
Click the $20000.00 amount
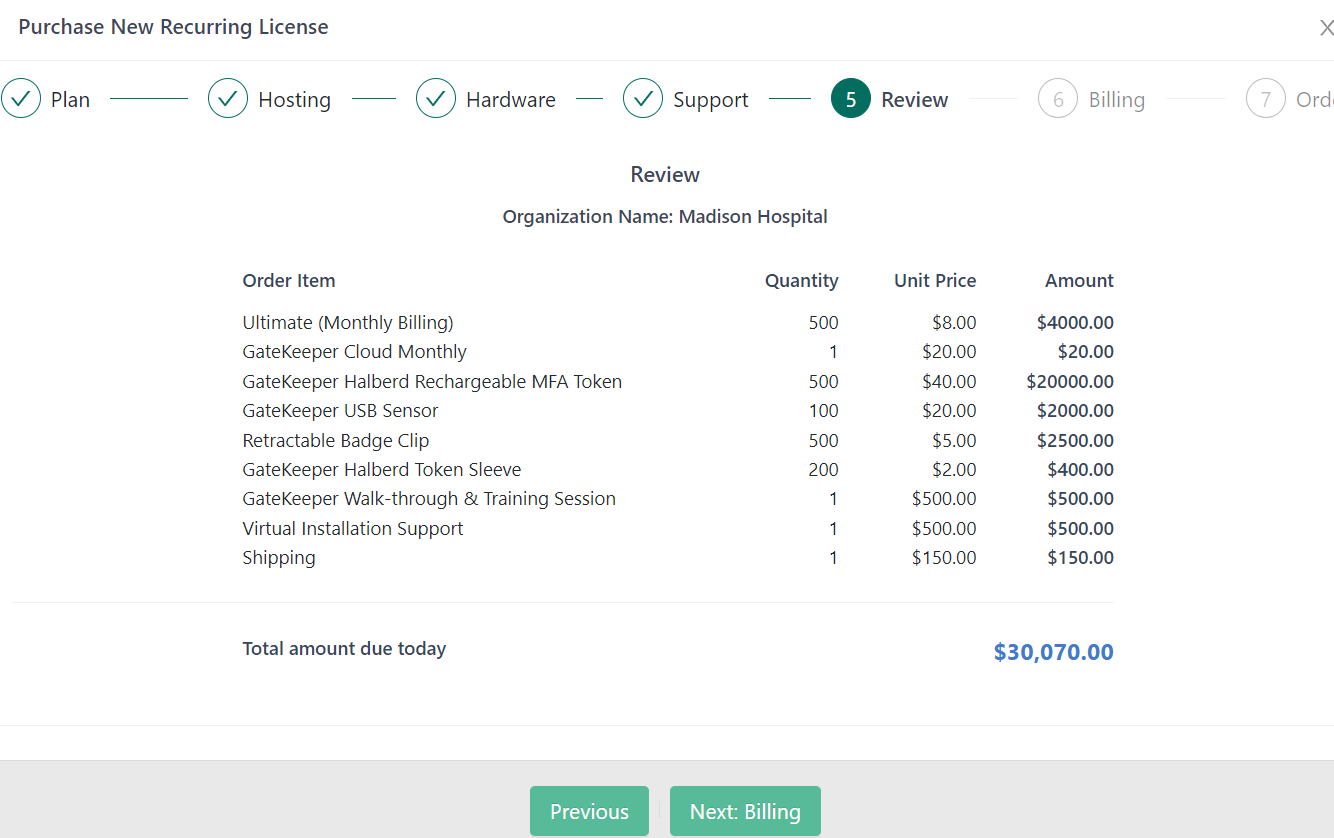coord(1070,382)
